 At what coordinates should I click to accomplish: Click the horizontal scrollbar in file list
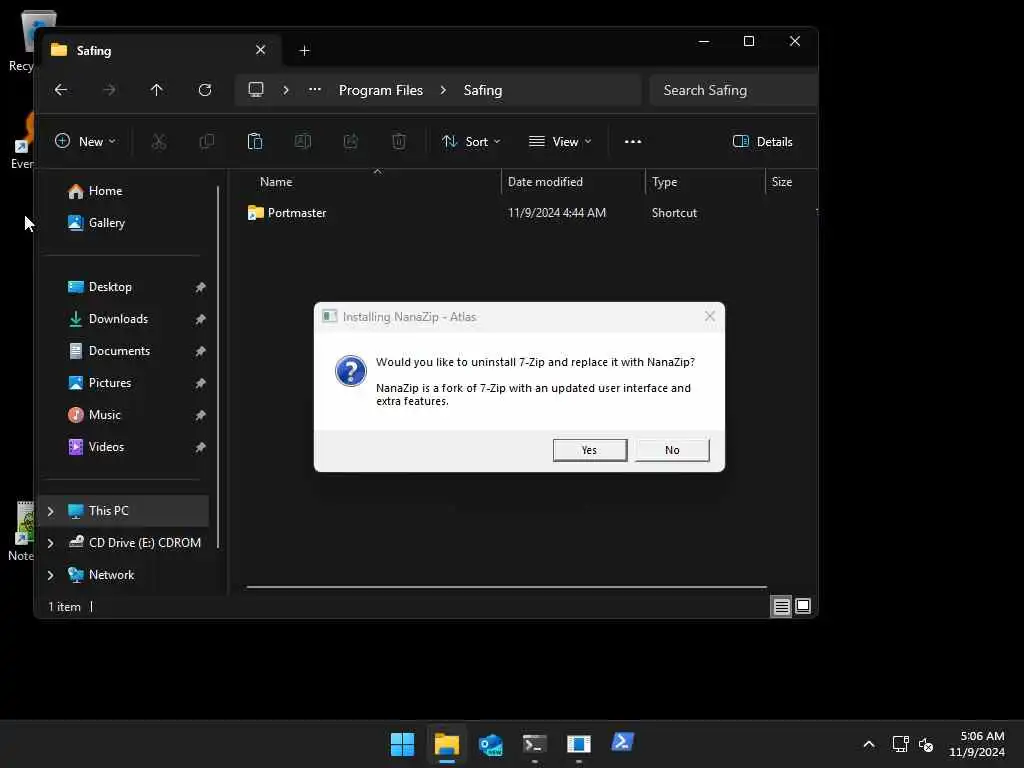click(x=506, y=587)
